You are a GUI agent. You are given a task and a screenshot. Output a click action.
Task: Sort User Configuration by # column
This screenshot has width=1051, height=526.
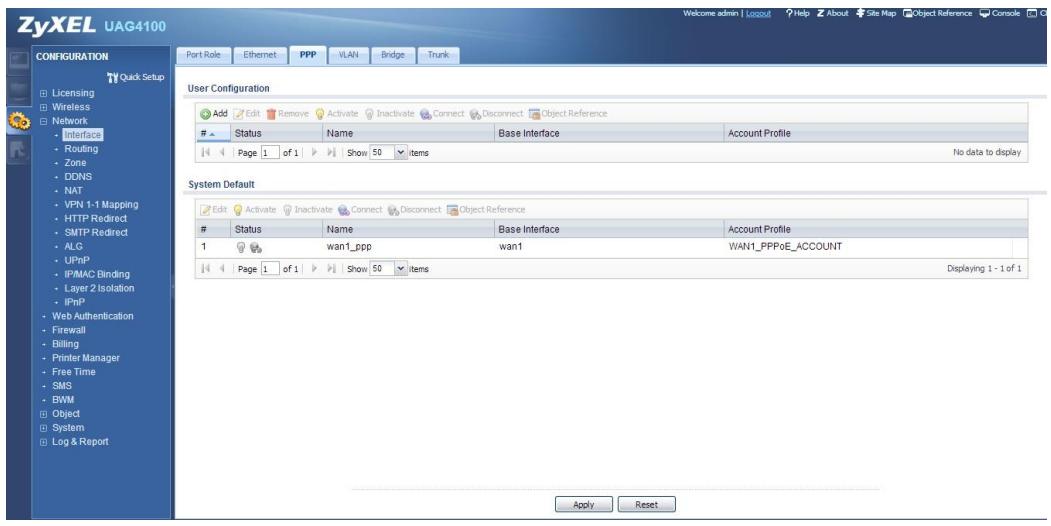pos(212,133)
